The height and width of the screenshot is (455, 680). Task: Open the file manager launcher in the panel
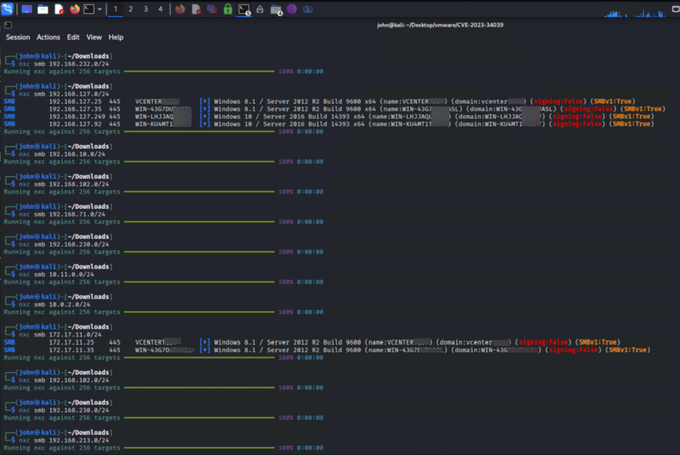42,9
